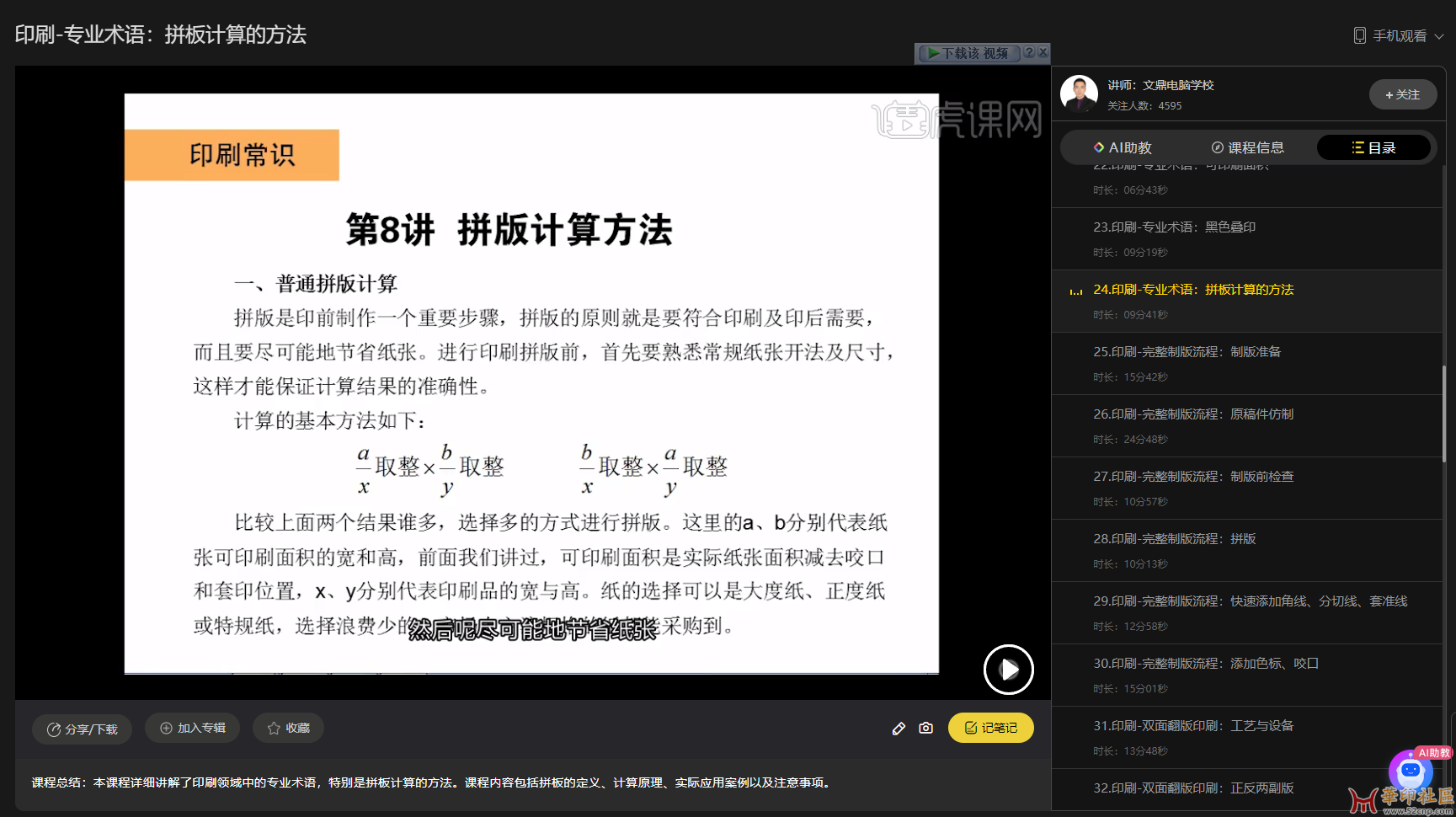
Task: Open the help question mark on download bar
Action: coord(1028,52)
